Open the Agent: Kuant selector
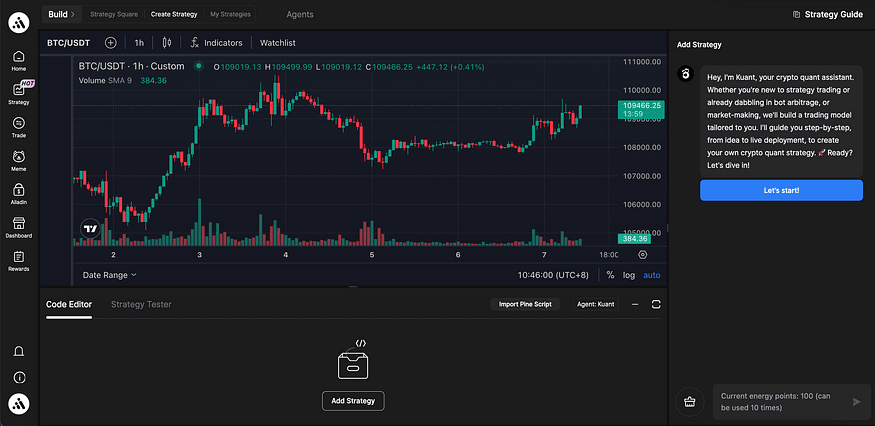The width and height of the screenshot is (875, 426). pos(595,304)
